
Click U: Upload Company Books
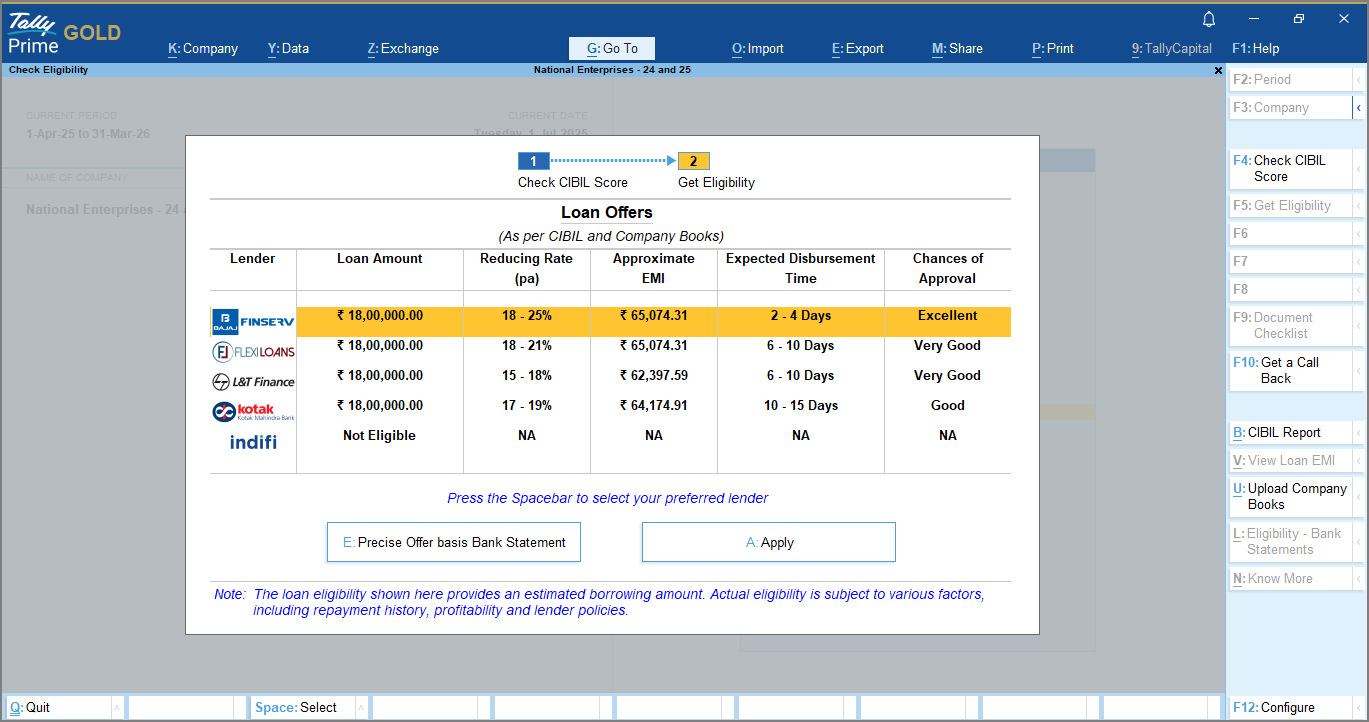point(1291,496)
